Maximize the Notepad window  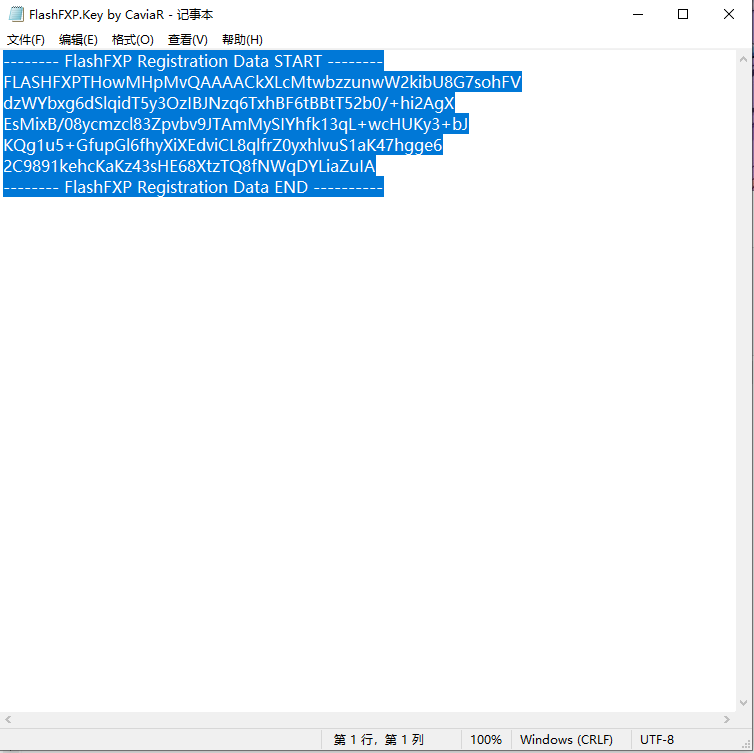coord(683,14)
